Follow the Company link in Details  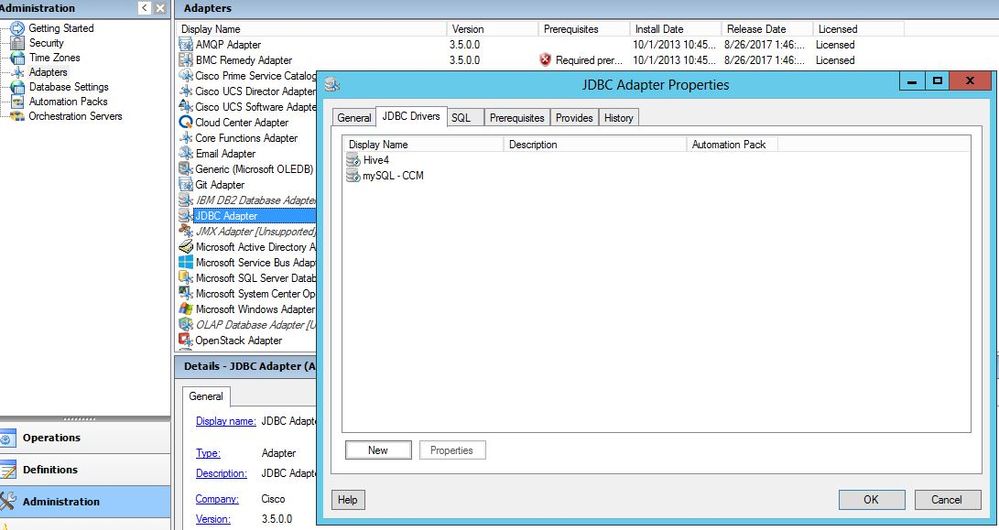point(217,499)
